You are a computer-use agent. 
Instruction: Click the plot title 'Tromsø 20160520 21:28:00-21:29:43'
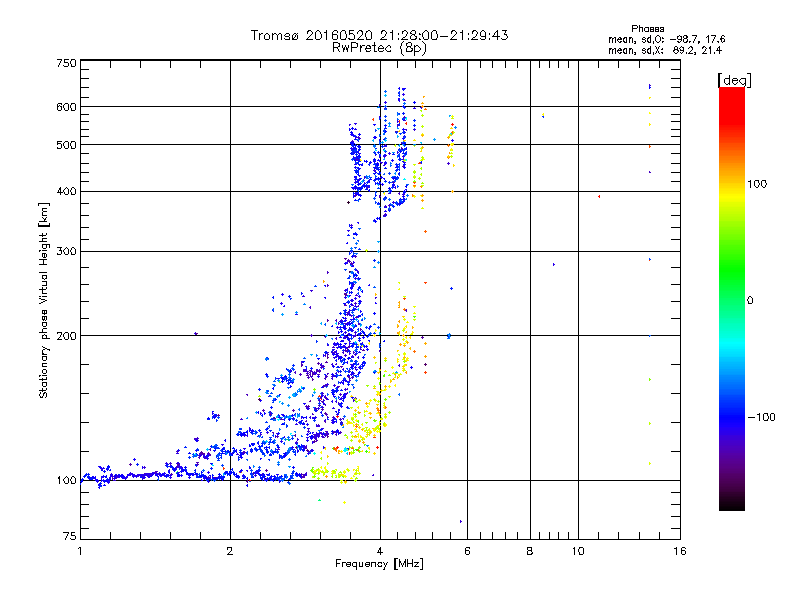[379, 35]
